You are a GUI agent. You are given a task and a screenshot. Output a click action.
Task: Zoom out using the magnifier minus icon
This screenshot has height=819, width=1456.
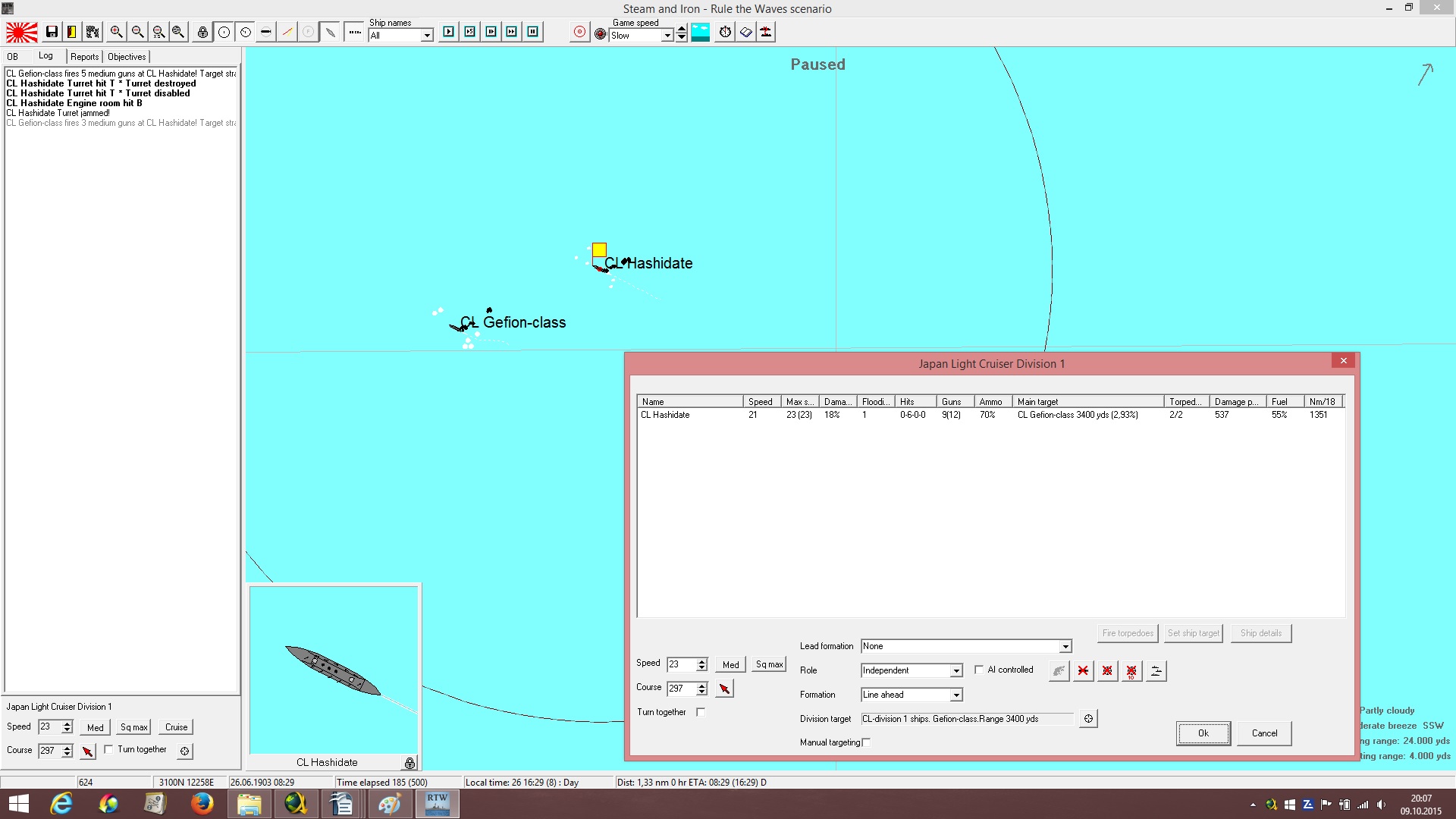137,32
